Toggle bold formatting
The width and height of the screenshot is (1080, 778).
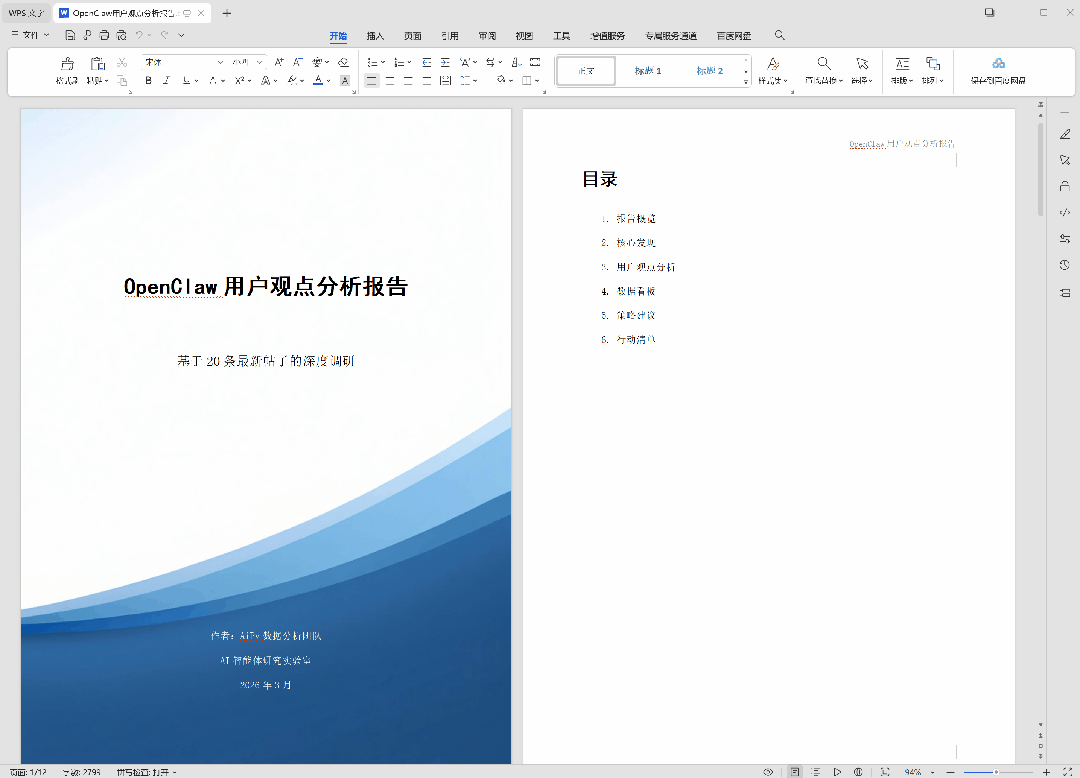pos(148,81)
